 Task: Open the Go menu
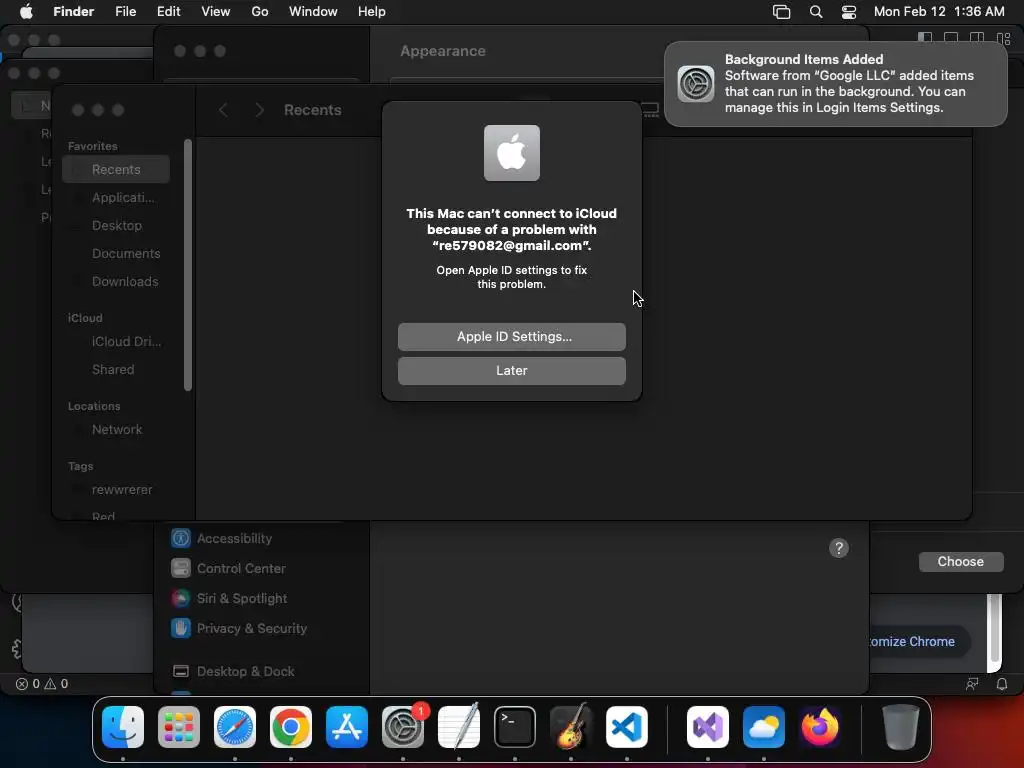[260, 11]
